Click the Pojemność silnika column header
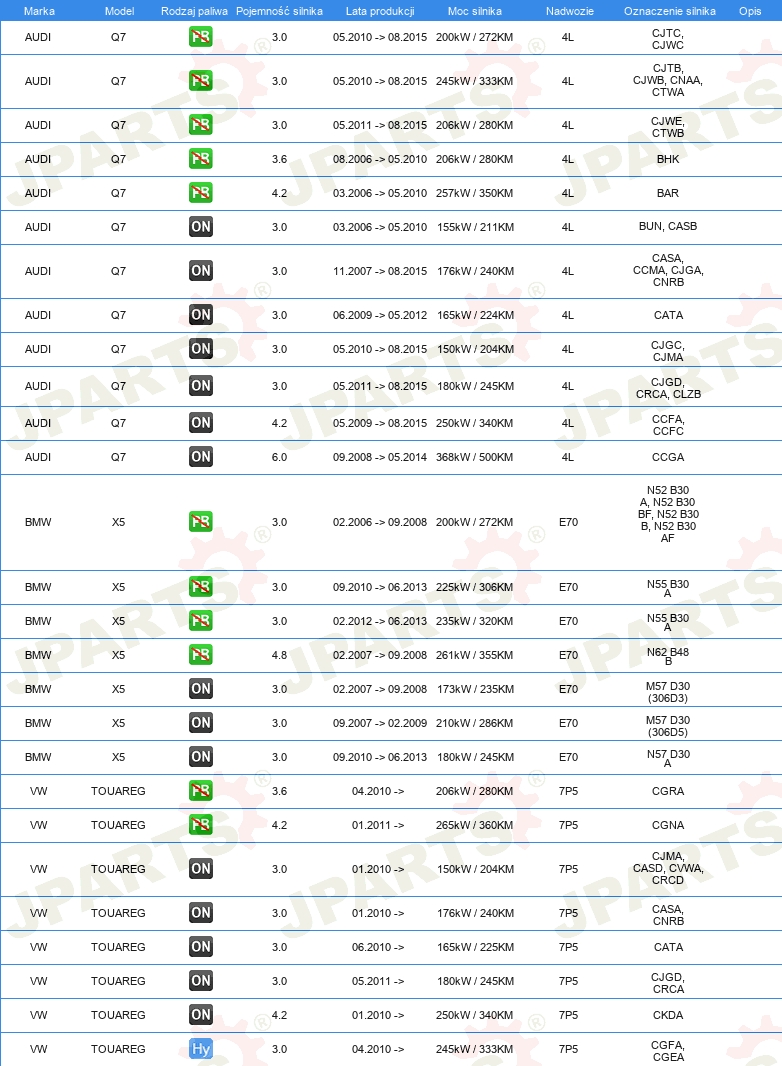Screen dimensions: 782x1066 (279, 11)
